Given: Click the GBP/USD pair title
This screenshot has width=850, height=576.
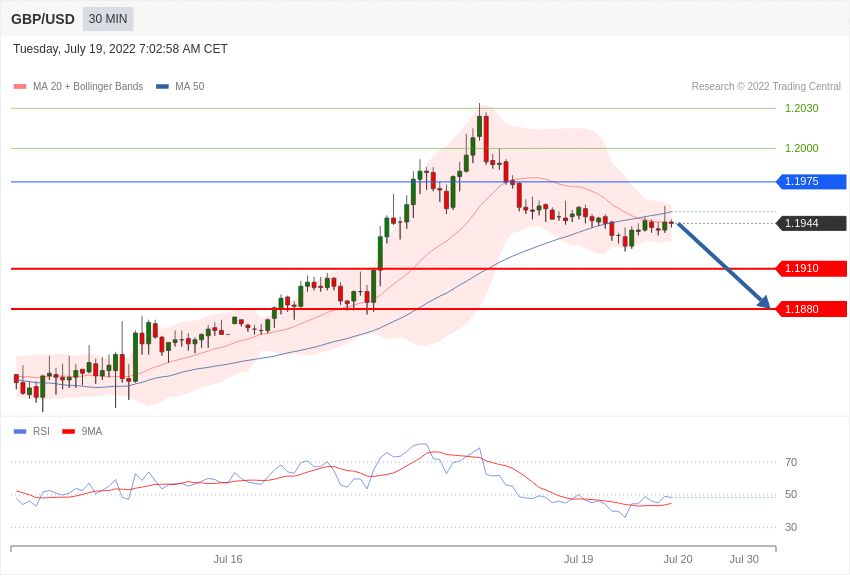Looking at the screenshot, I should coord(43,20).
